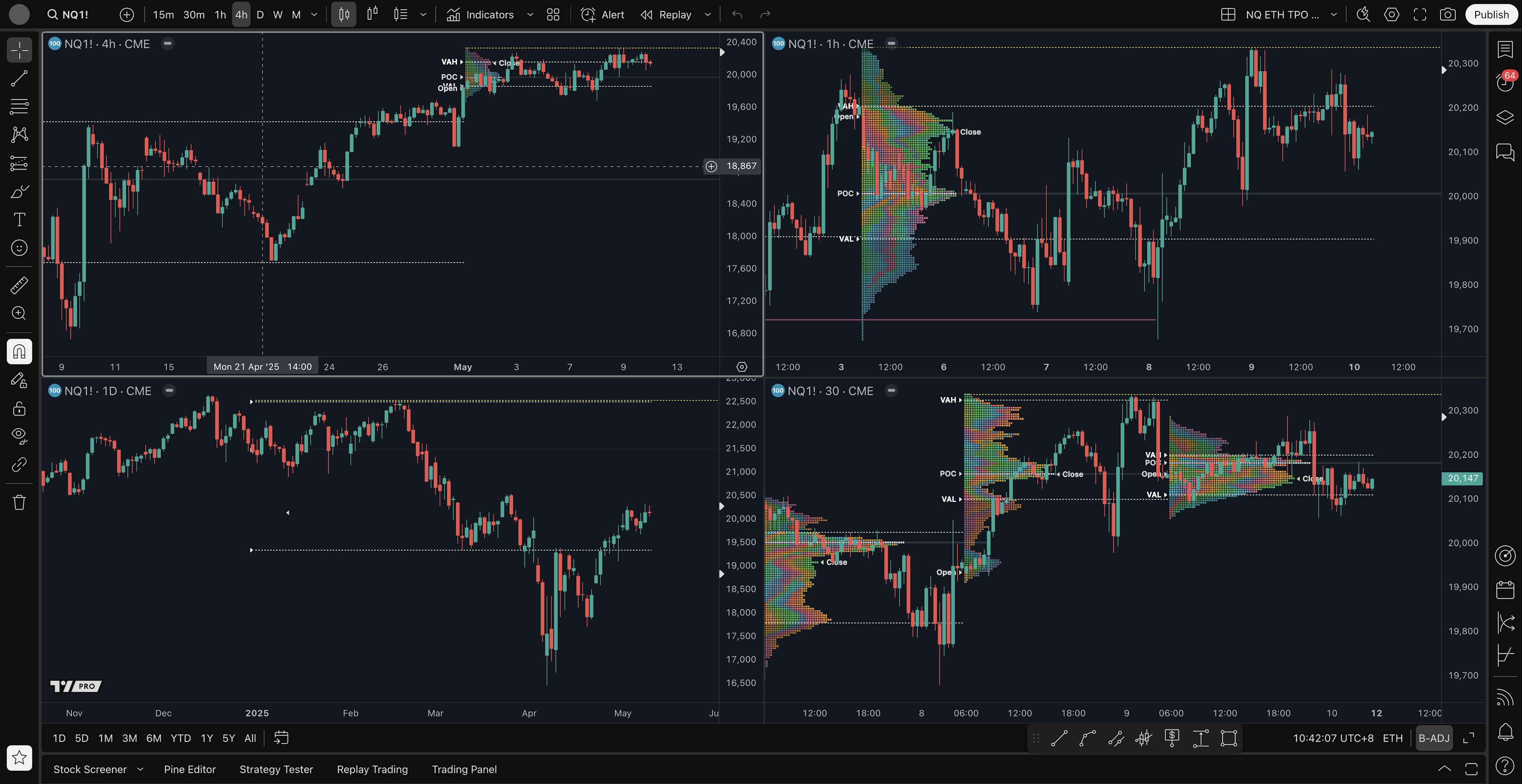
Task: Toggle hide all drawings eye icon
Action: pos(19,436)
